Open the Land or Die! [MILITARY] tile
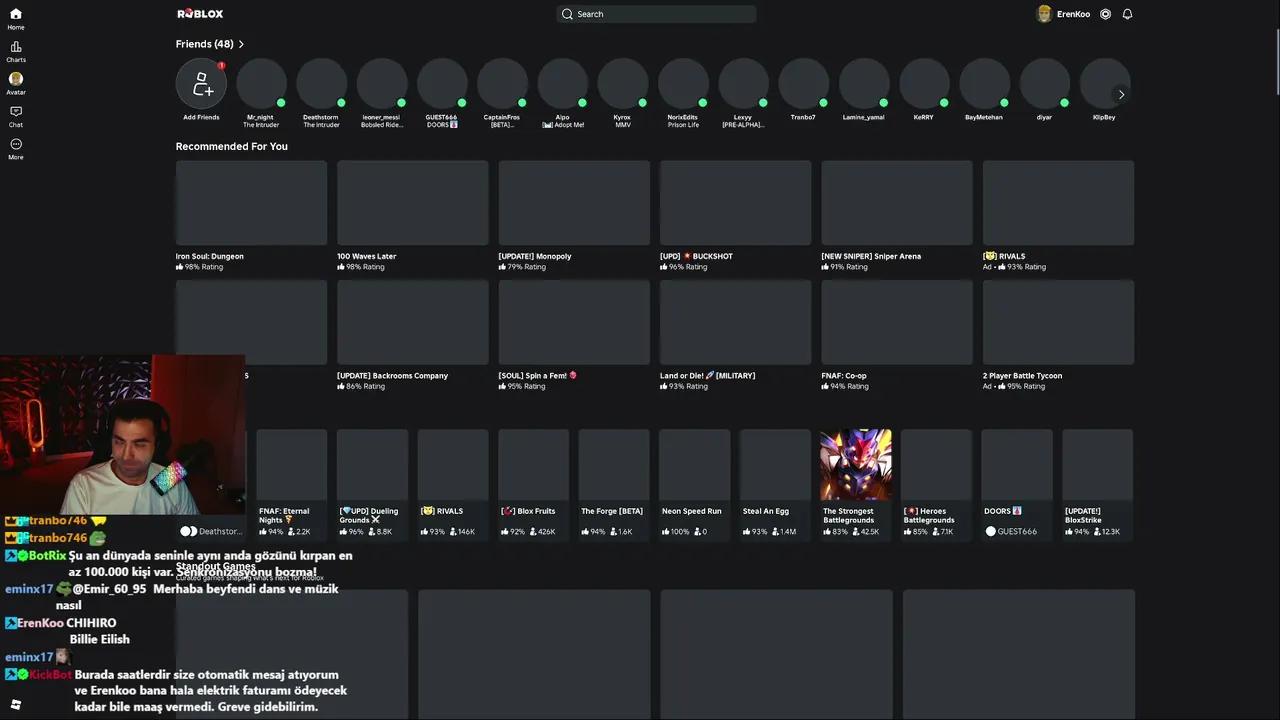 [735, 336]
